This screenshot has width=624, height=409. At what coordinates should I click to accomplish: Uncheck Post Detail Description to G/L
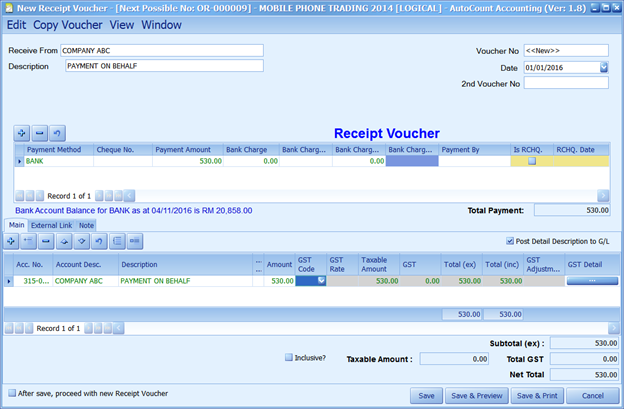pos(511,241)
